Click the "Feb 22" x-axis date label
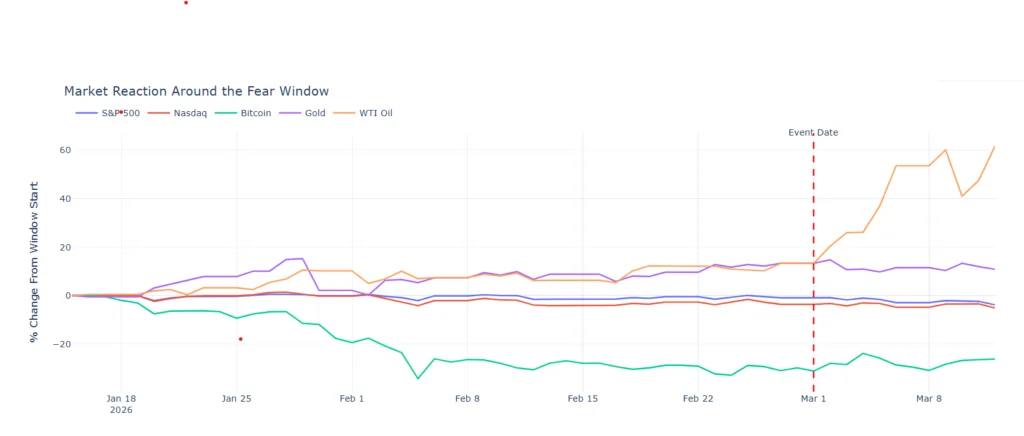The image size is (1024, 436). tap(698, 398)
